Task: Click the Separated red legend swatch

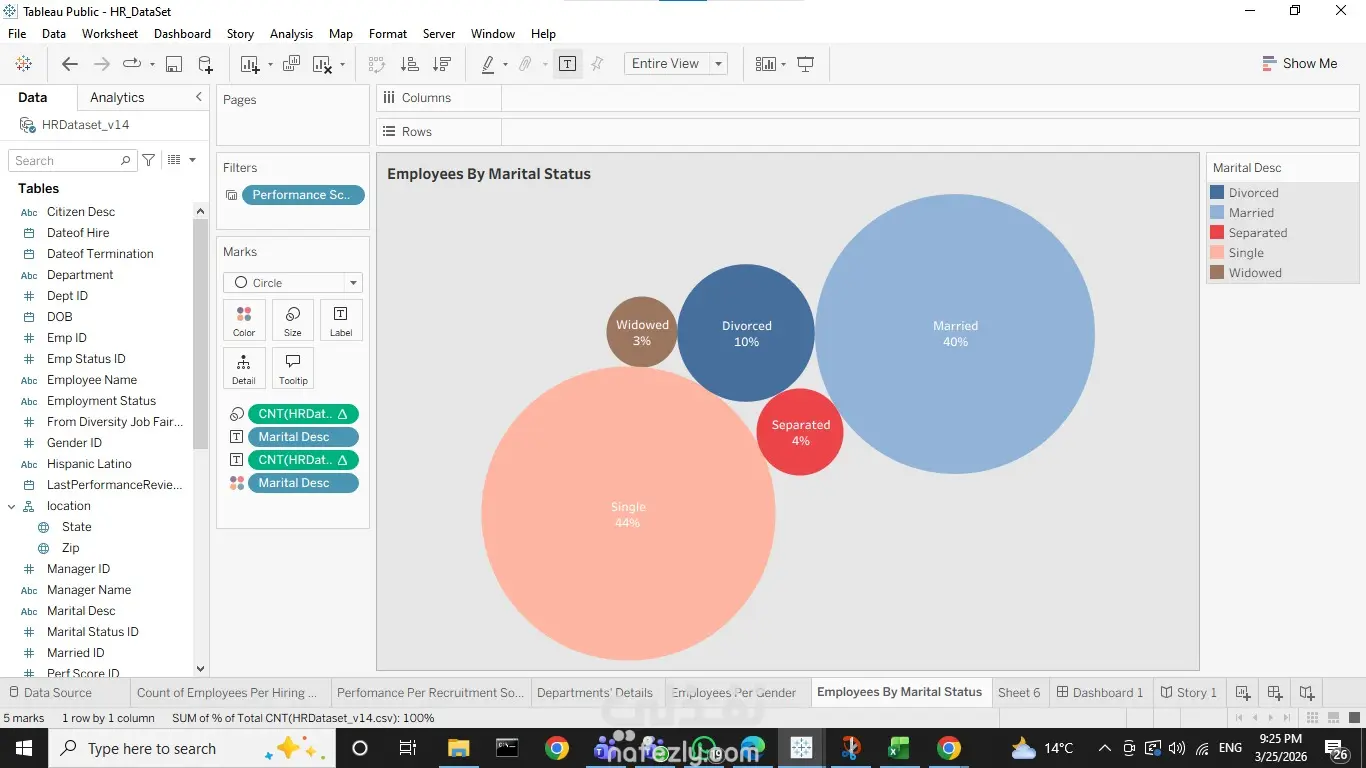Action: point(1217,233)
